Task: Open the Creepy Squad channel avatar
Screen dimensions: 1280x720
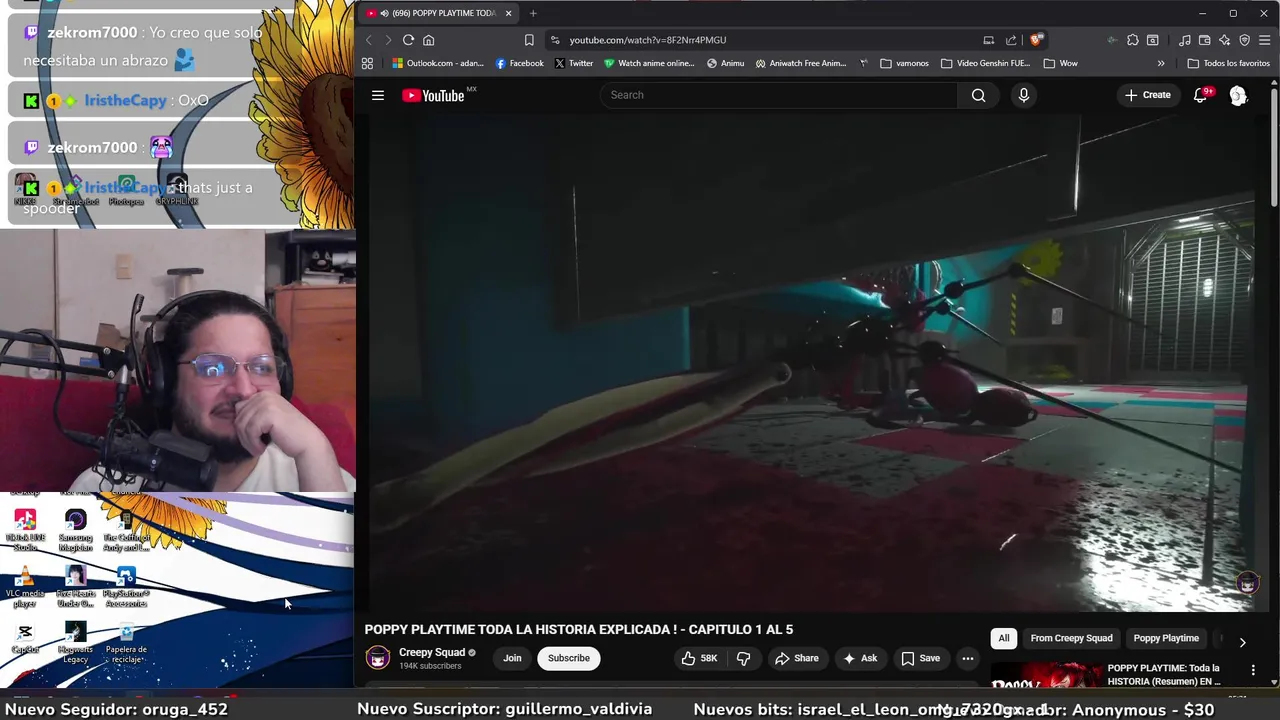Action: tap(377, 657)
